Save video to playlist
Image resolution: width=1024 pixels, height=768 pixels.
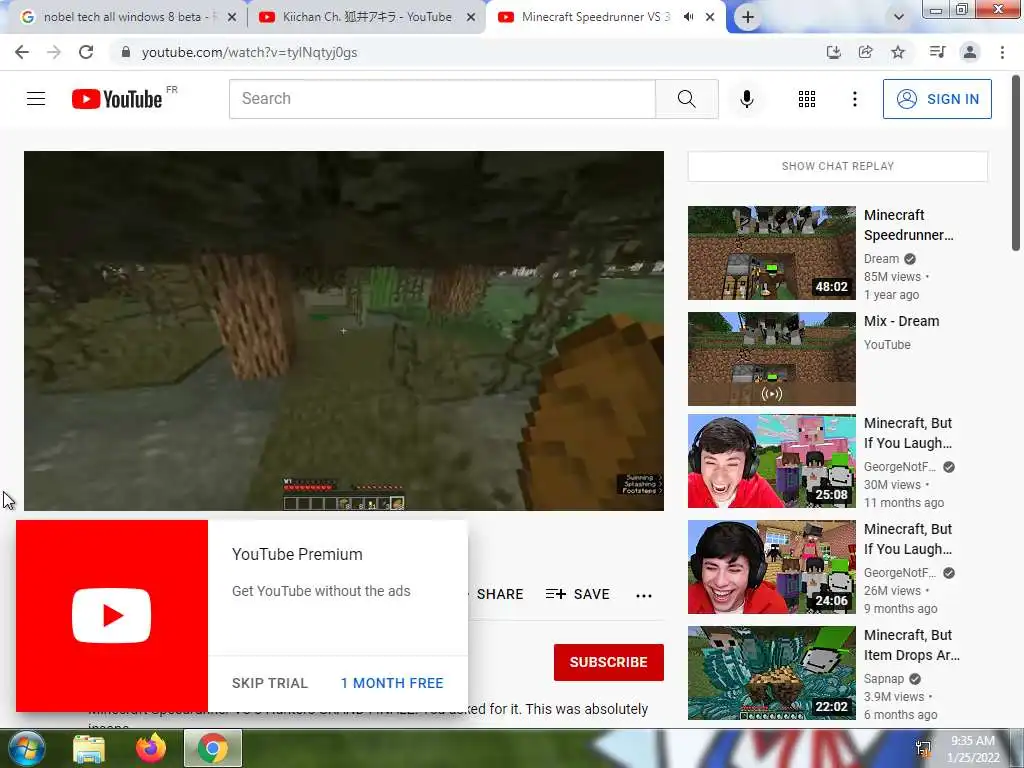point(577,594)
